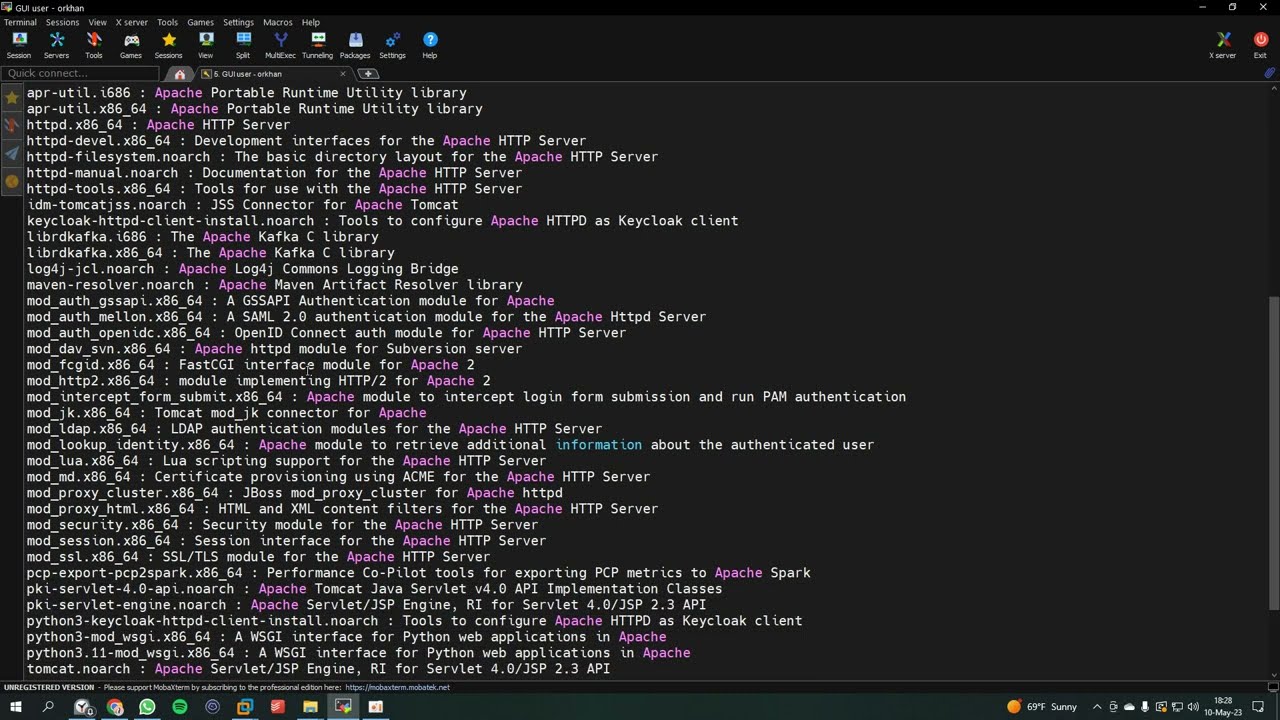The height and width of the screenshot is (720, 1280).
Task: Click the red Exit button
Action: [x=1260, y=45]
